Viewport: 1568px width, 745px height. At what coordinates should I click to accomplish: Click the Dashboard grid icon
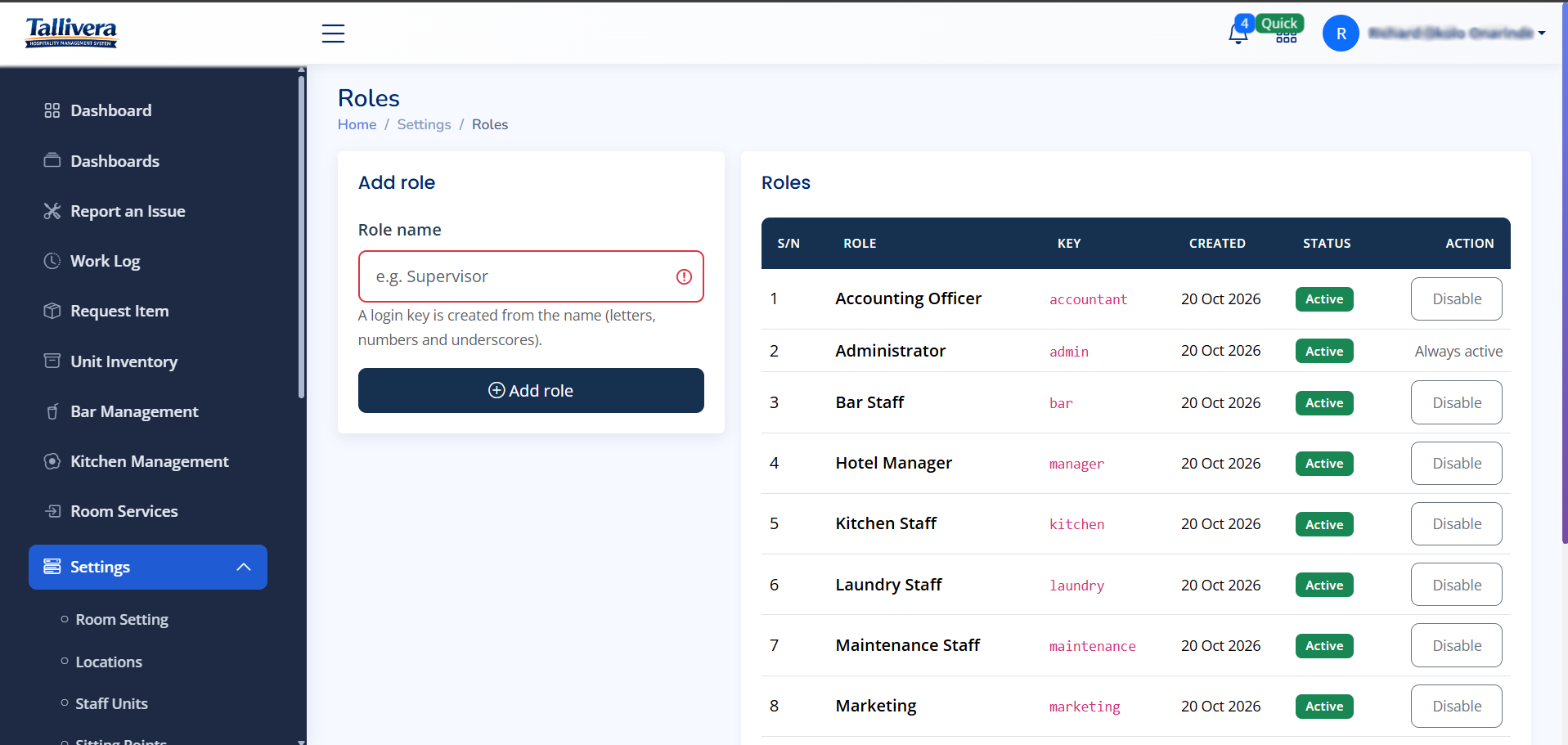pos(52,110)
